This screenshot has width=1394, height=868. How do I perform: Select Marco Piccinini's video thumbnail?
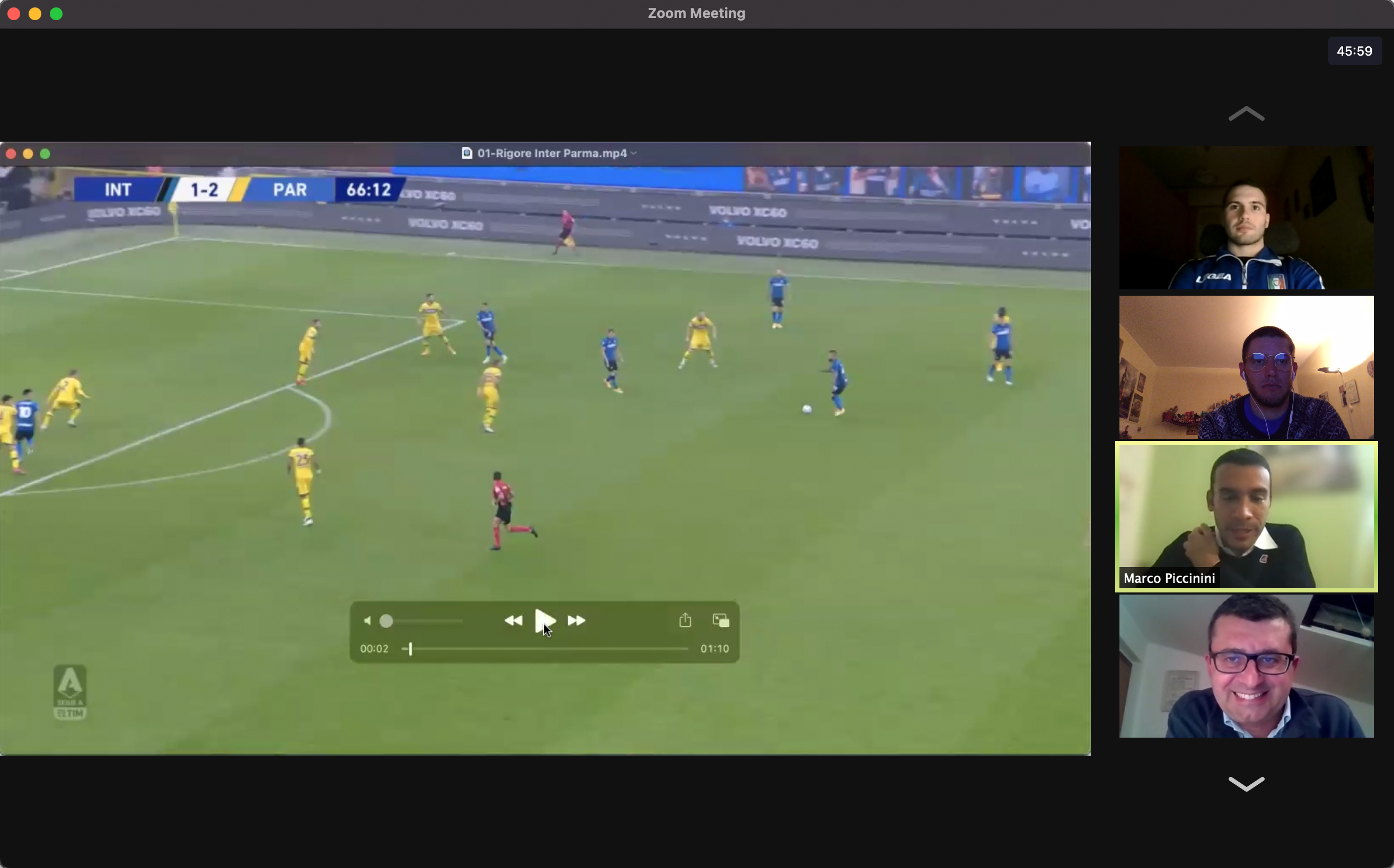1246,516
